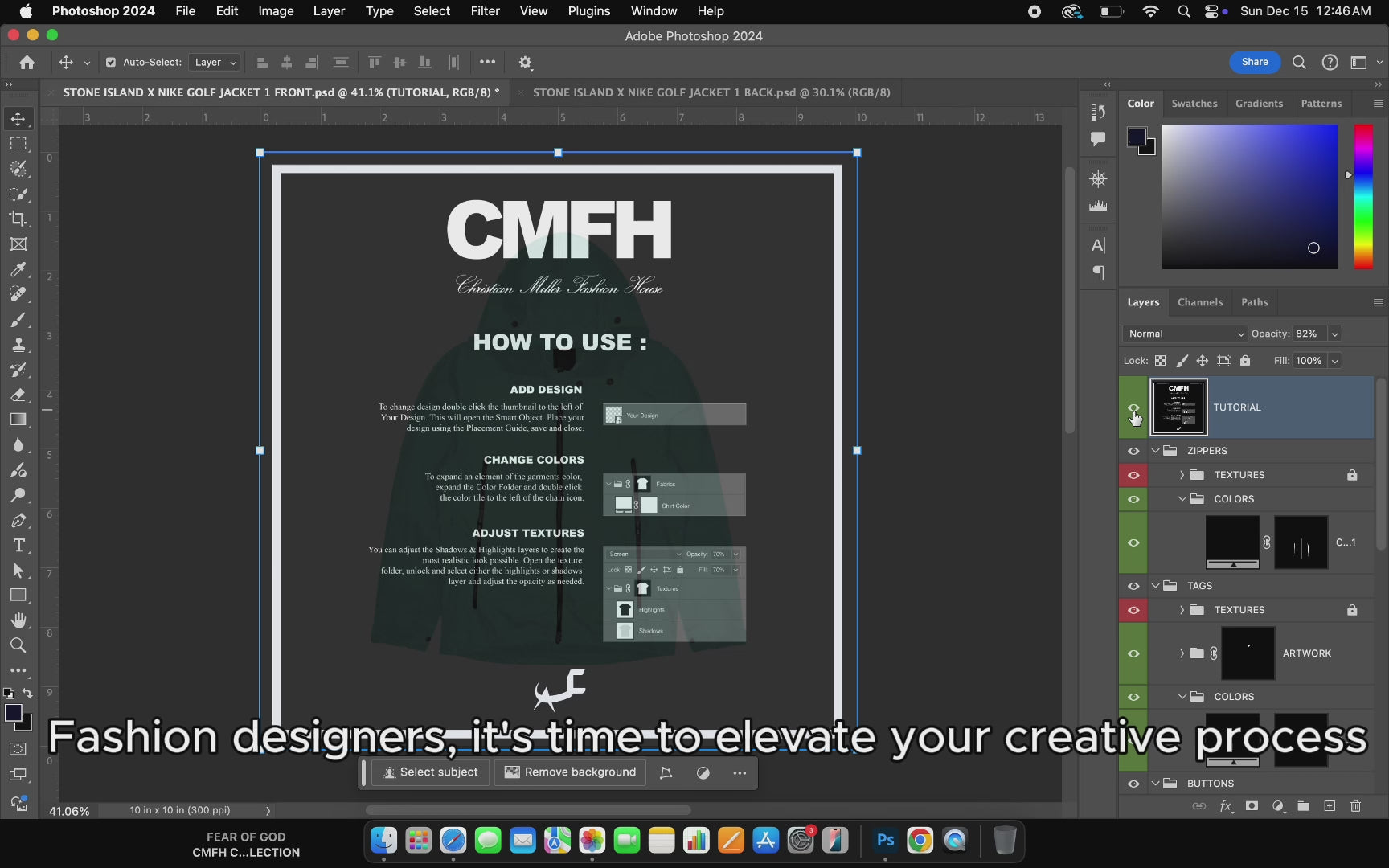Screen dimensions: 1389x868
Task: Collapse the BUTTONS group
Action: coord(1156,784)
